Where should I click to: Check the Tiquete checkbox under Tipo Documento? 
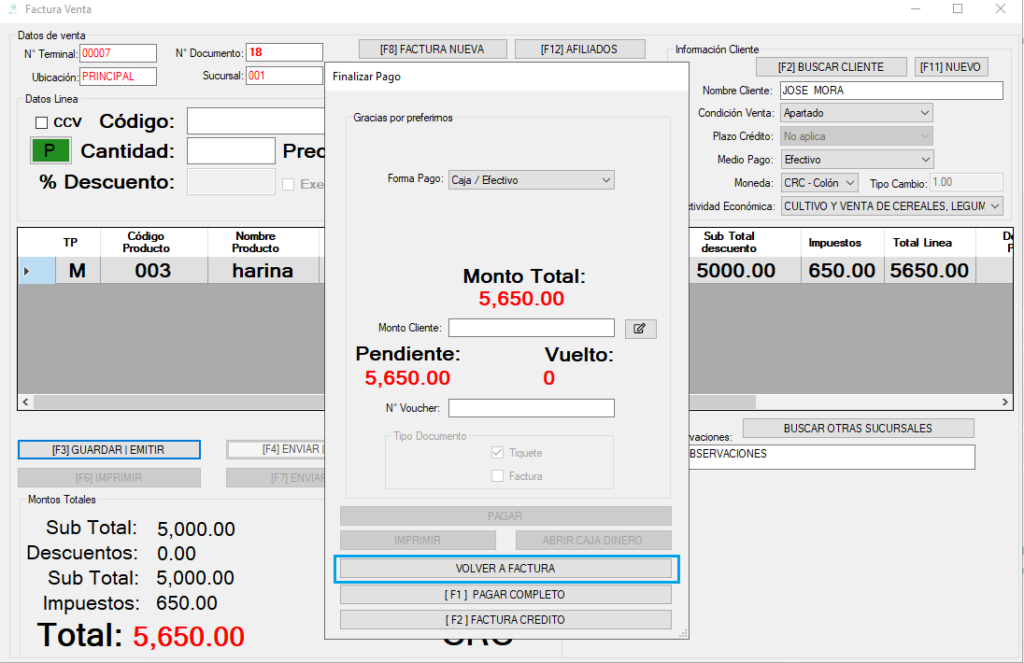pyautogui.click(x=497, y=452)
